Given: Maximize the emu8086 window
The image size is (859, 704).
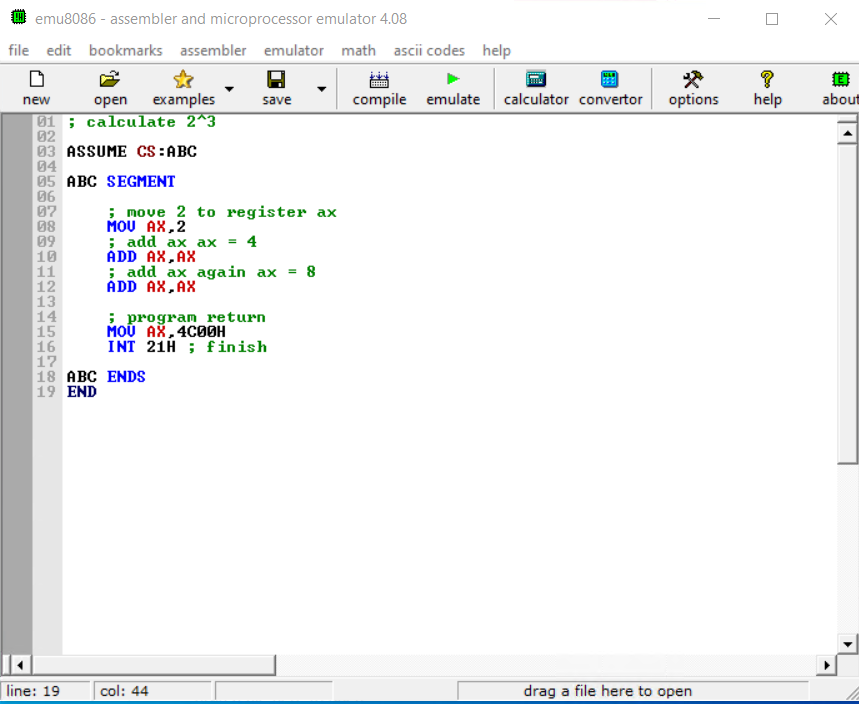Looking at the screenshot, I should pos(772,19).
